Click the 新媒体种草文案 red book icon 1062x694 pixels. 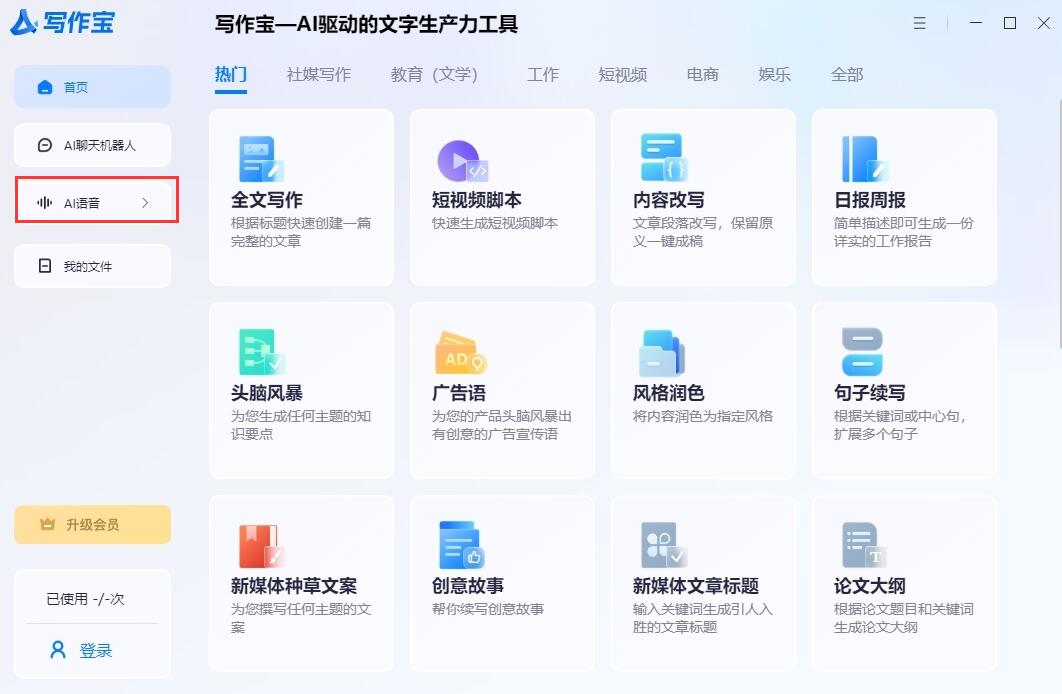(x=261, y=546)
